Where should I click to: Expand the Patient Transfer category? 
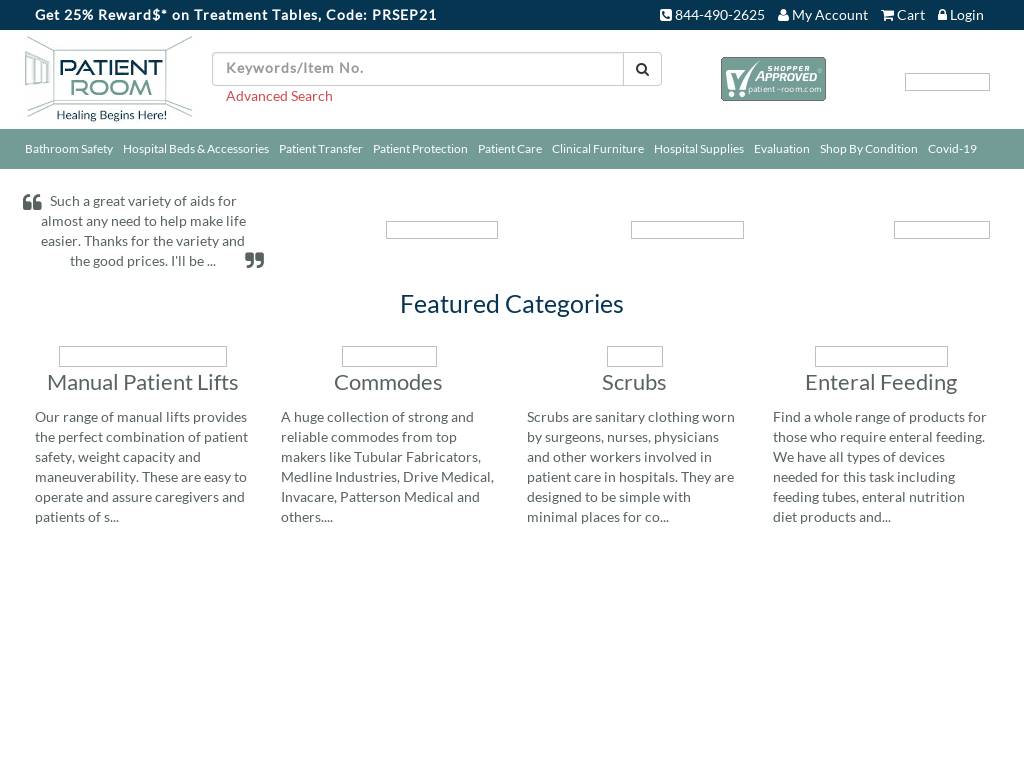pyautogui.click(x=321, y=149)
